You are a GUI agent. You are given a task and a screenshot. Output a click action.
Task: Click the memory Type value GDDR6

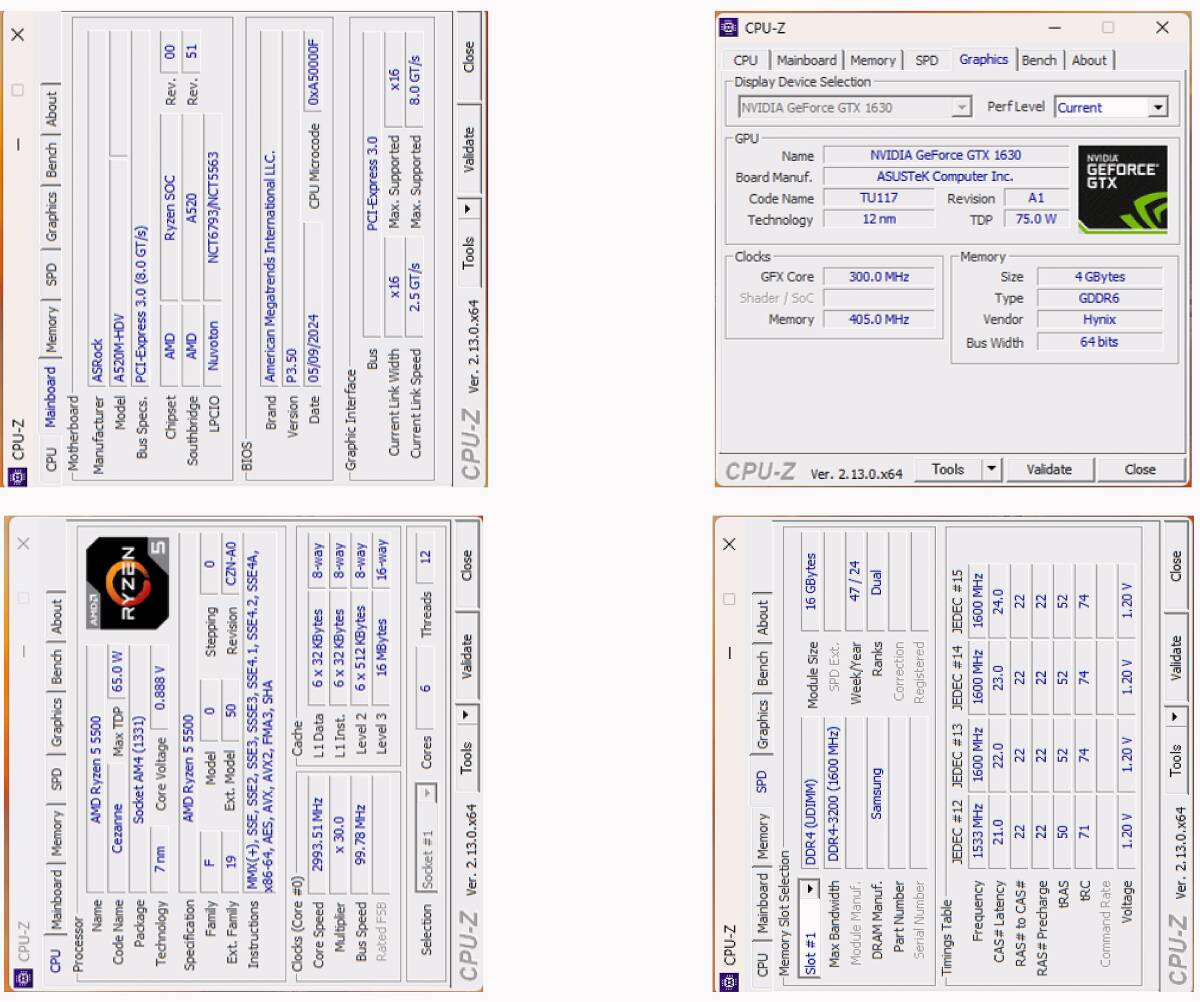click(1099, 298)
